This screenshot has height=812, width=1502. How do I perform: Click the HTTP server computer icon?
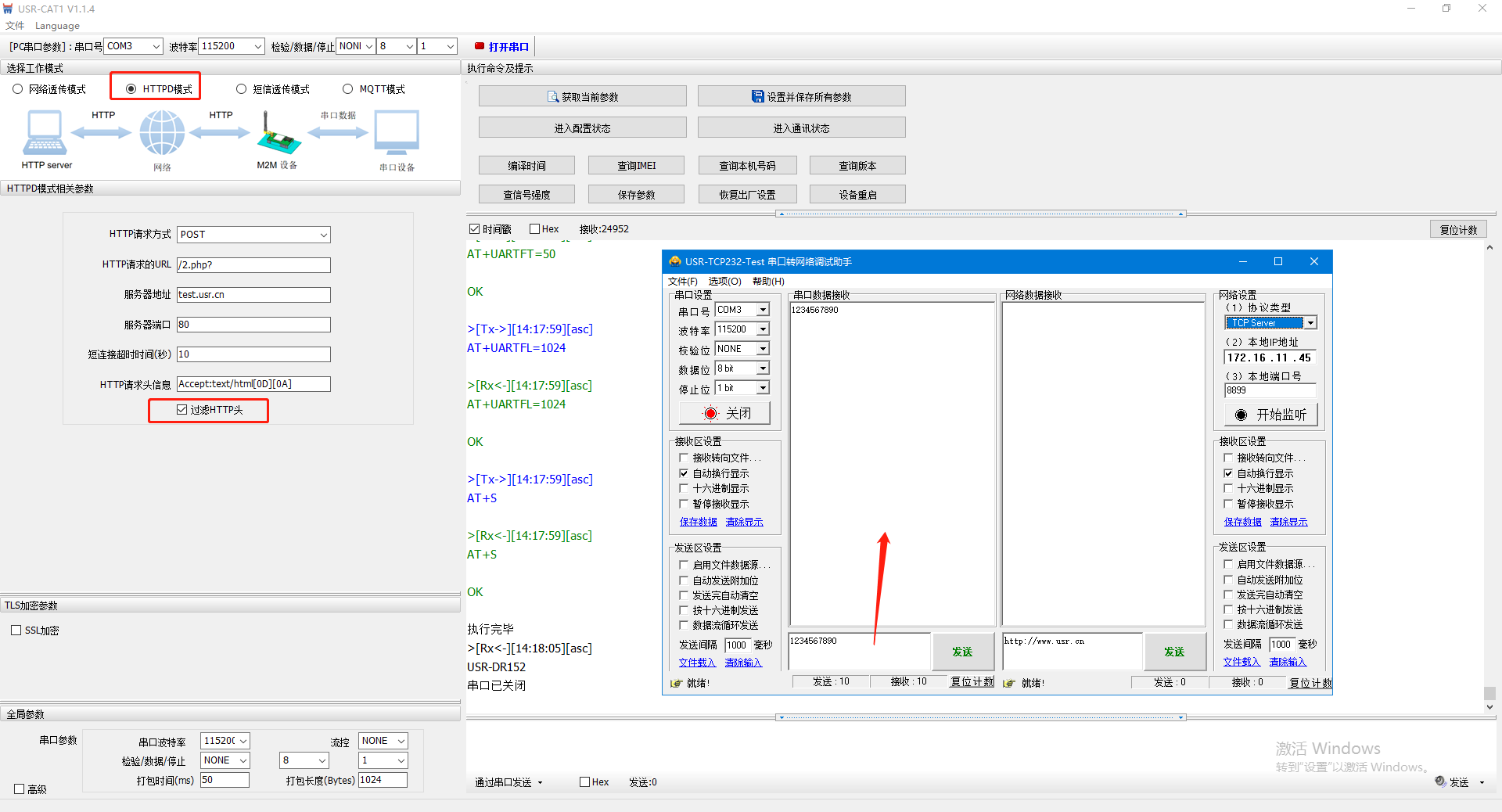coord(45,132)
